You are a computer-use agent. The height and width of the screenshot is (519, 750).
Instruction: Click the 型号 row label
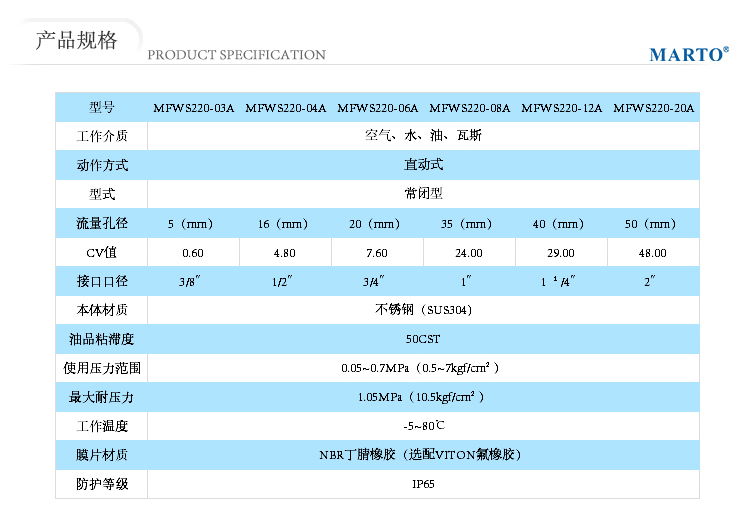coord(101,107)
